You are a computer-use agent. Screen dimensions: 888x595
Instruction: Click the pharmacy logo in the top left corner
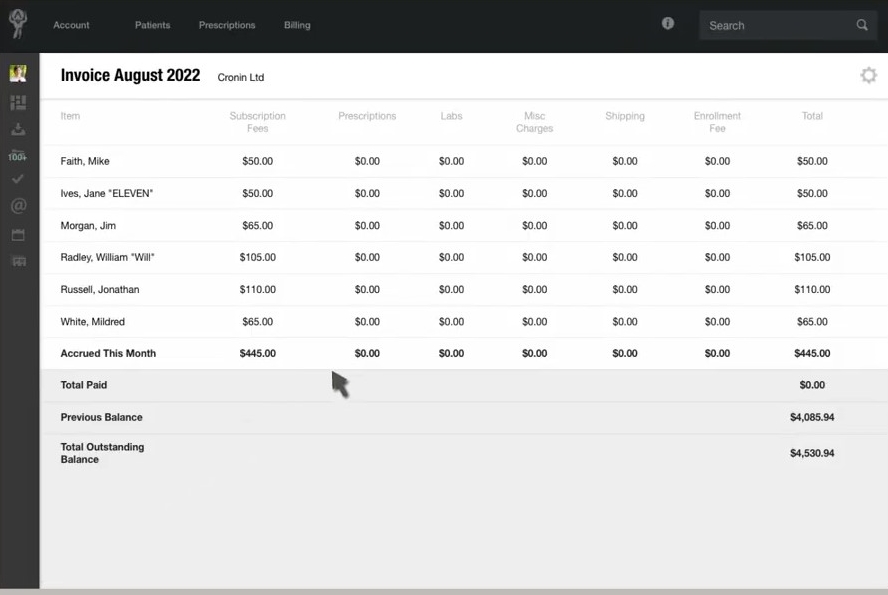(16, 23)
